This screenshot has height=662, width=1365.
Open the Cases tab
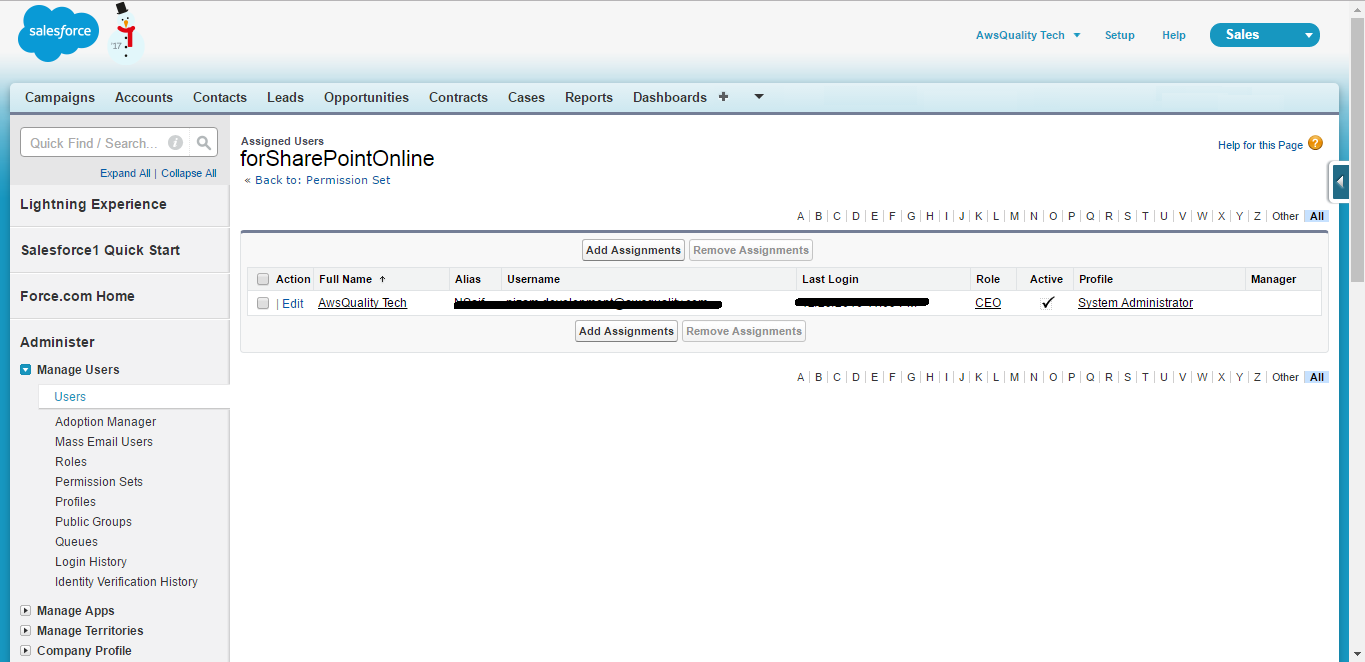click(x=526, y=97)
